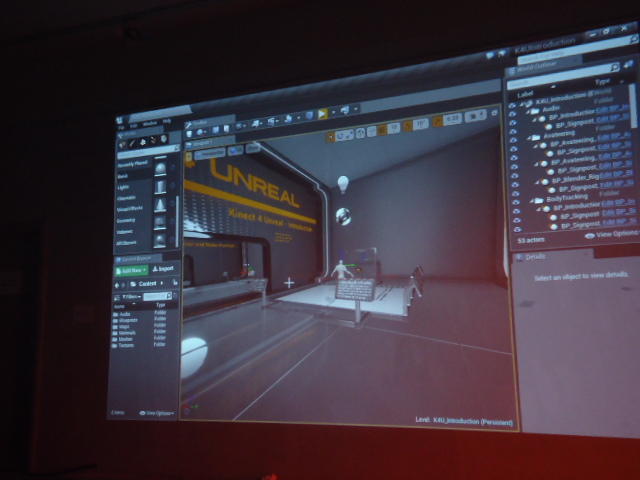
Task: Click the Place panel vertical scrollbar
Action: (177, 222)
